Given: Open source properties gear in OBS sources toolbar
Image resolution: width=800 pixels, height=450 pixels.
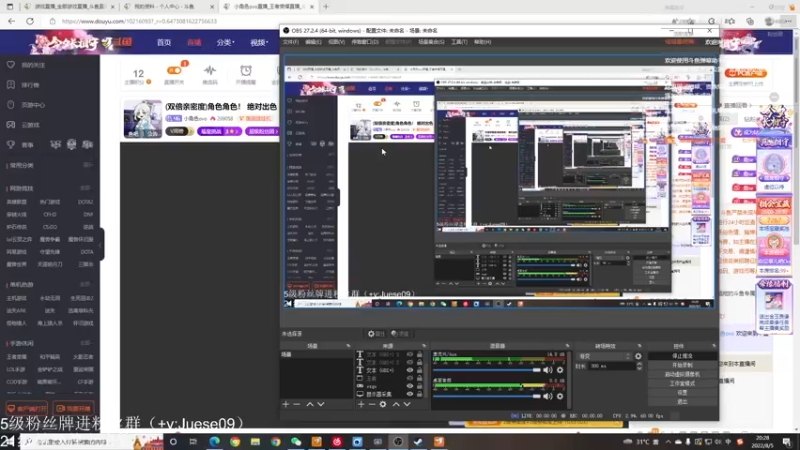Looking at the screenshot, I should point(383,404).
